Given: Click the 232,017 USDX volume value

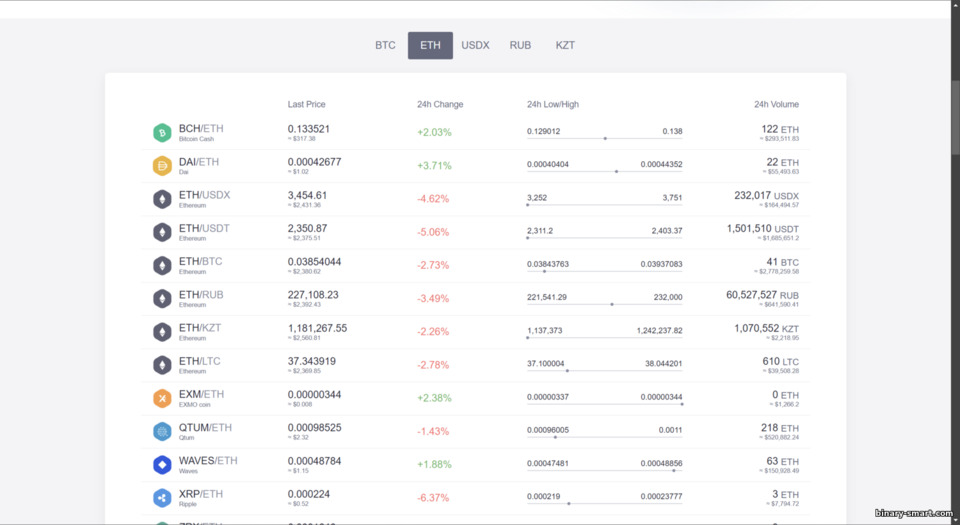Looking at the screenshot, I should coord(767,196).
